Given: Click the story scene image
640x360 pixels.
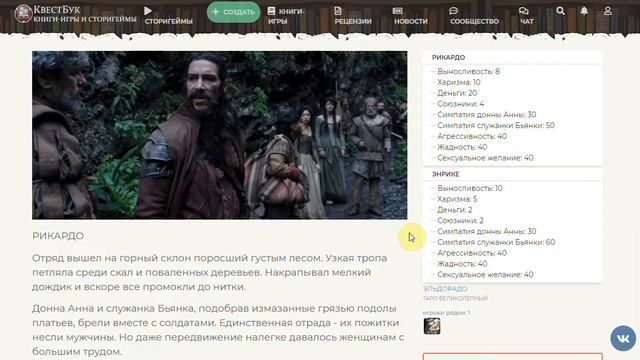Looking at the screenshot, I should coord(220,135).
